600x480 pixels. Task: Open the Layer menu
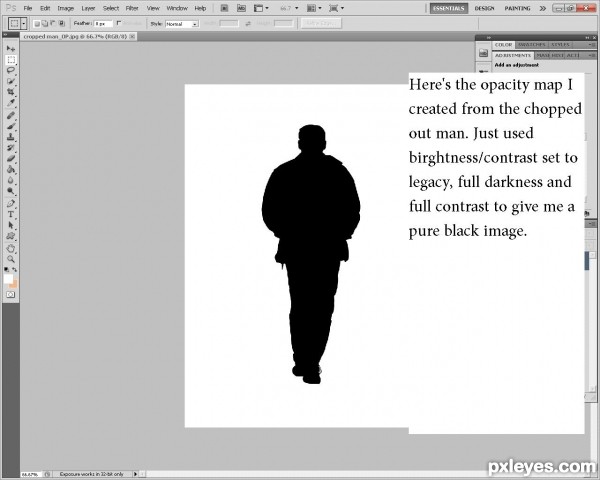coord(88,8)
